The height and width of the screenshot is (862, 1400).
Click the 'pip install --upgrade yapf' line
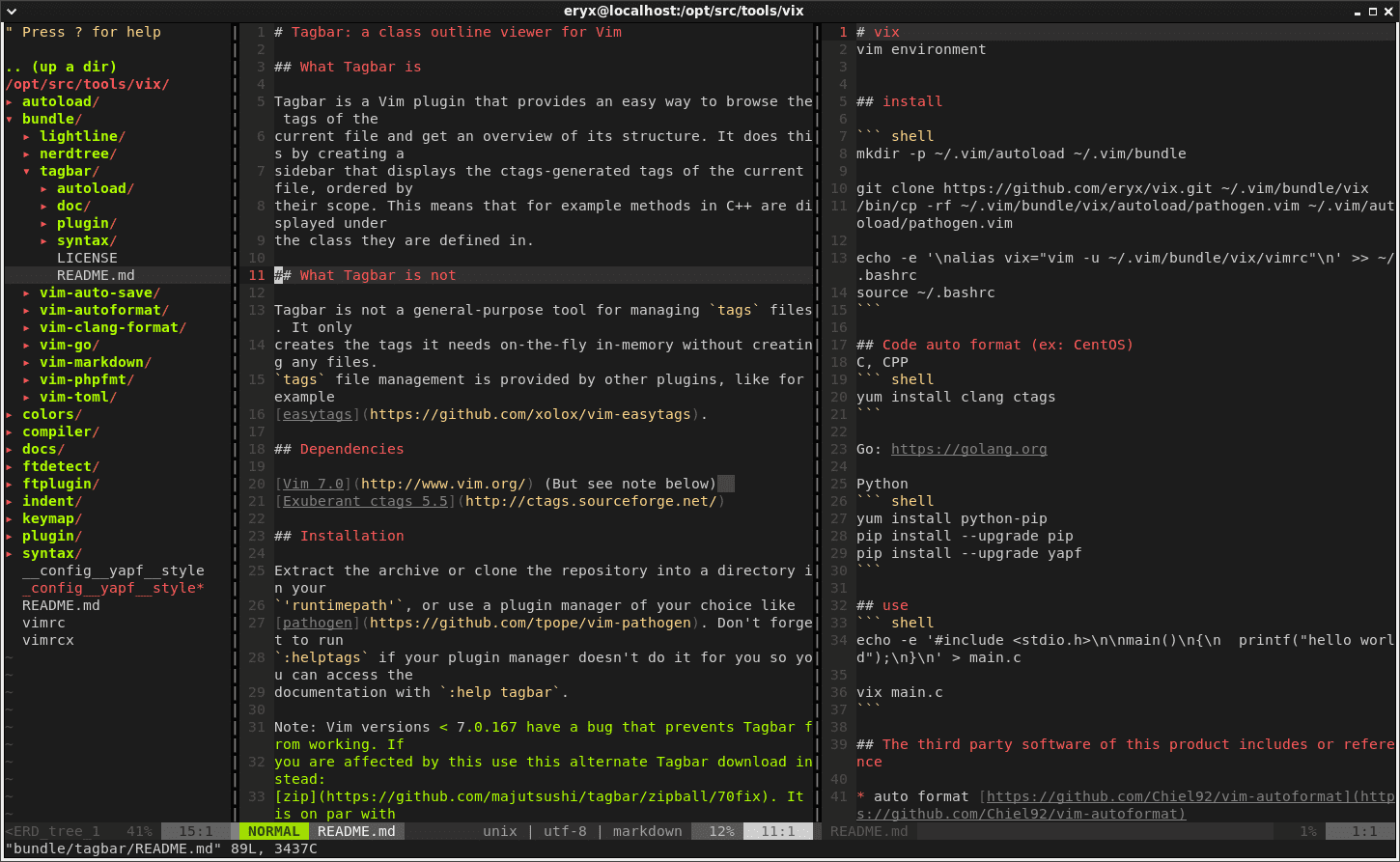coord(968,553)
